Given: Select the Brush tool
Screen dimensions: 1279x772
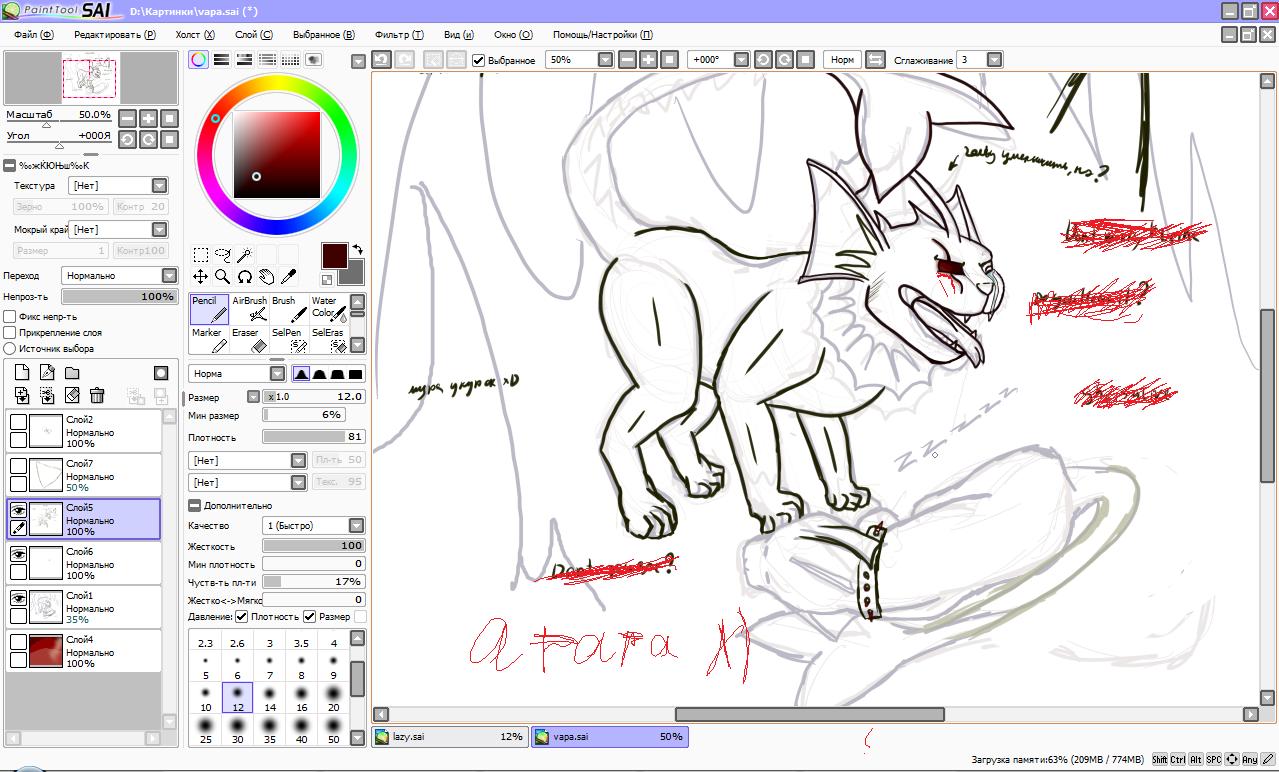Looking at the screenshot, I should (289, 309).
